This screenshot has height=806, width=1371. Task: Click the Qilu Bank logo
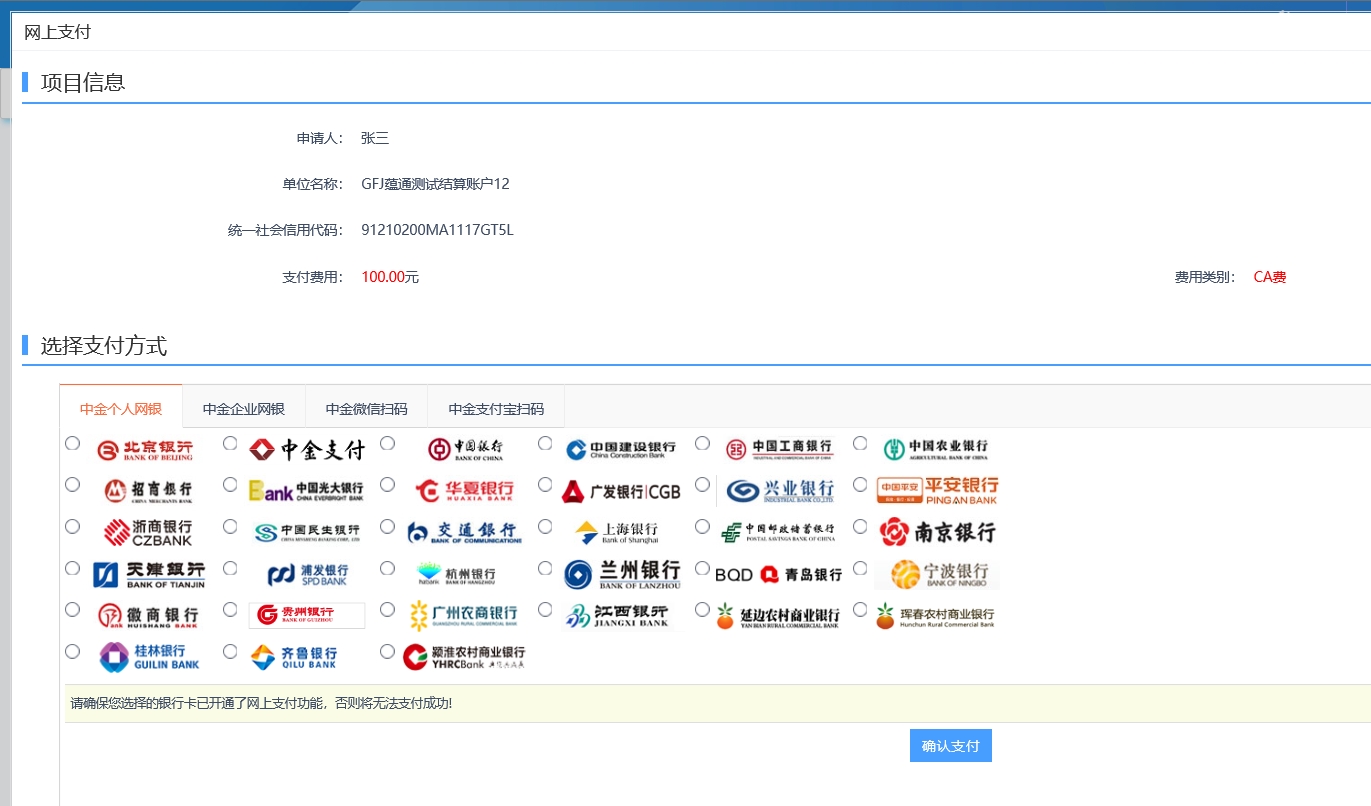click(293, 657)
